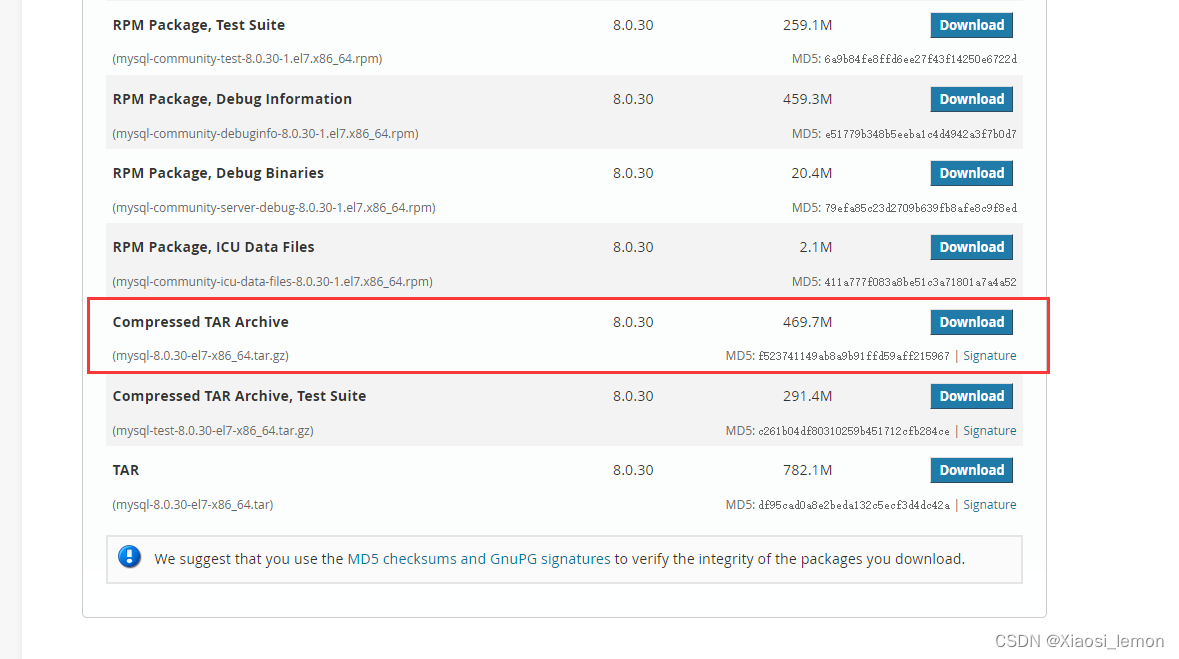Select the 'RPM Package, Debug Binaries' title

coord(218,173)
